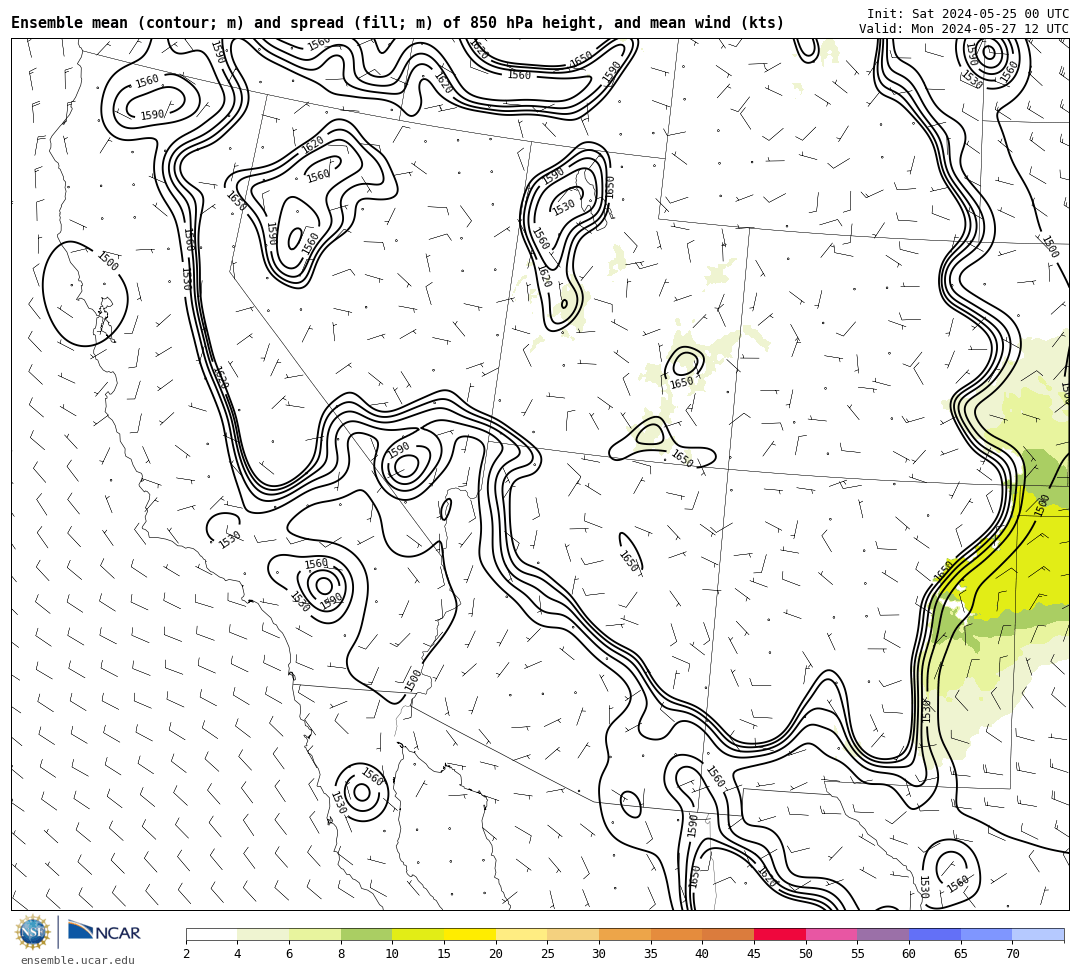The width and height of the screenshot is (1080, 973).
Task: Pick the light orange 25–30 m colorbar swatch
Action: pos(573,934)
